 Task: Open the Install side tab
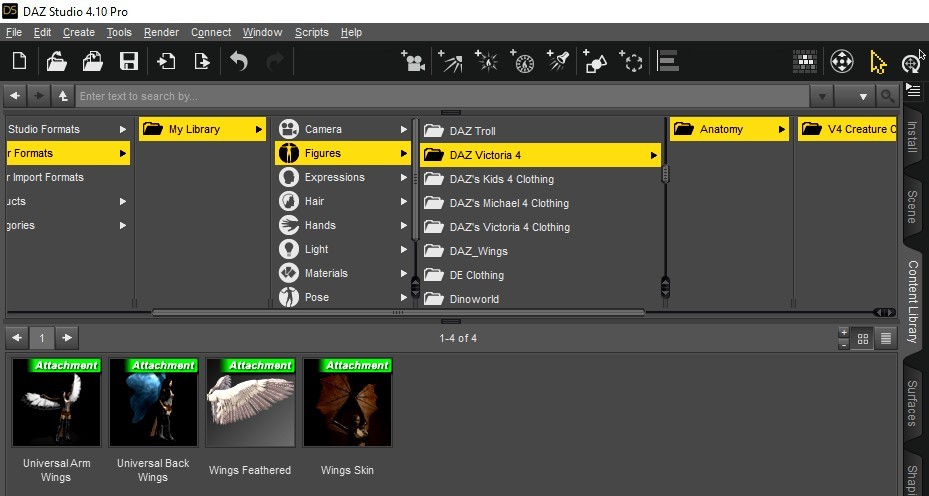[912, 136]
